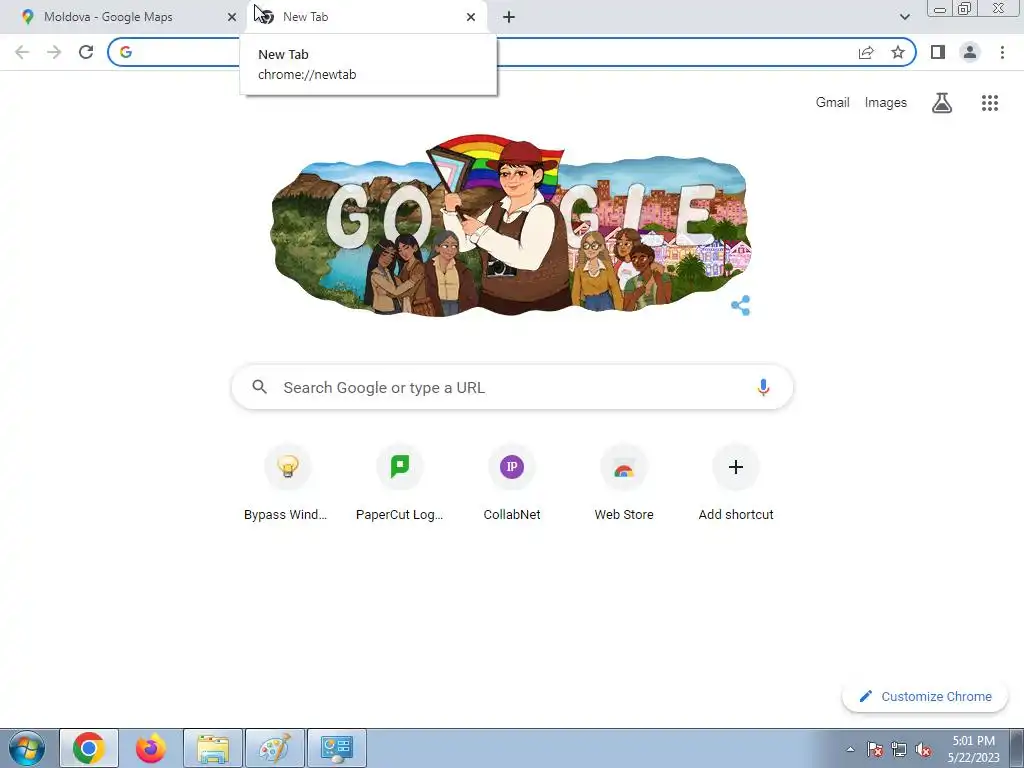The height and width of the screenshot is (768, 1024).
Task: Open the CollabNet shortcut
Action: [512, 483]
